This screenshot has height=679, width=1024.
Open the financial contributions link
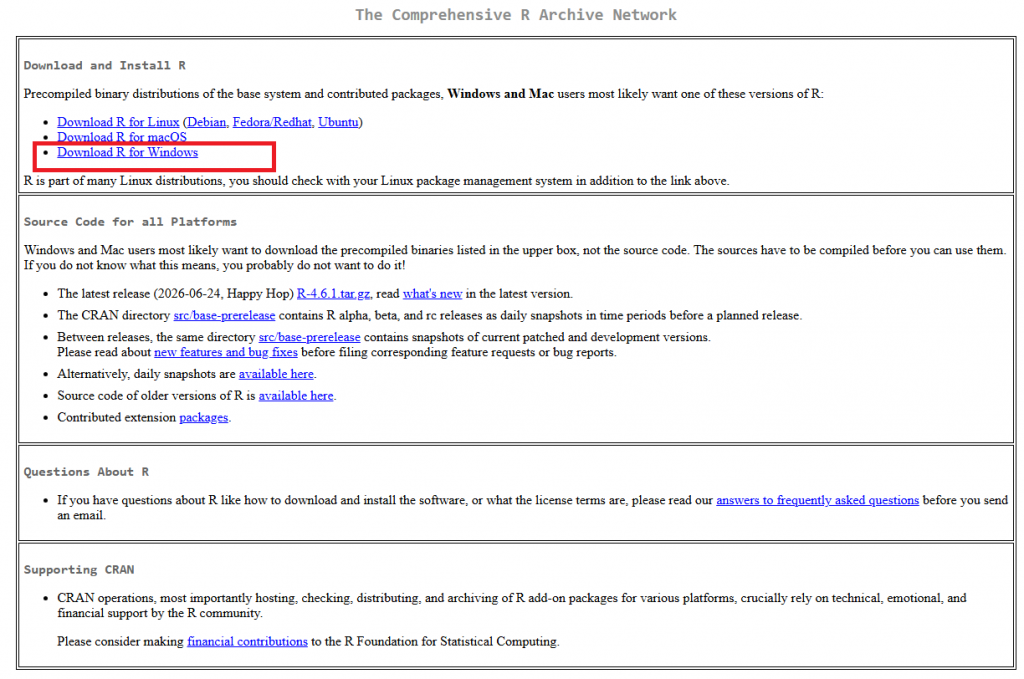[248, 642]
